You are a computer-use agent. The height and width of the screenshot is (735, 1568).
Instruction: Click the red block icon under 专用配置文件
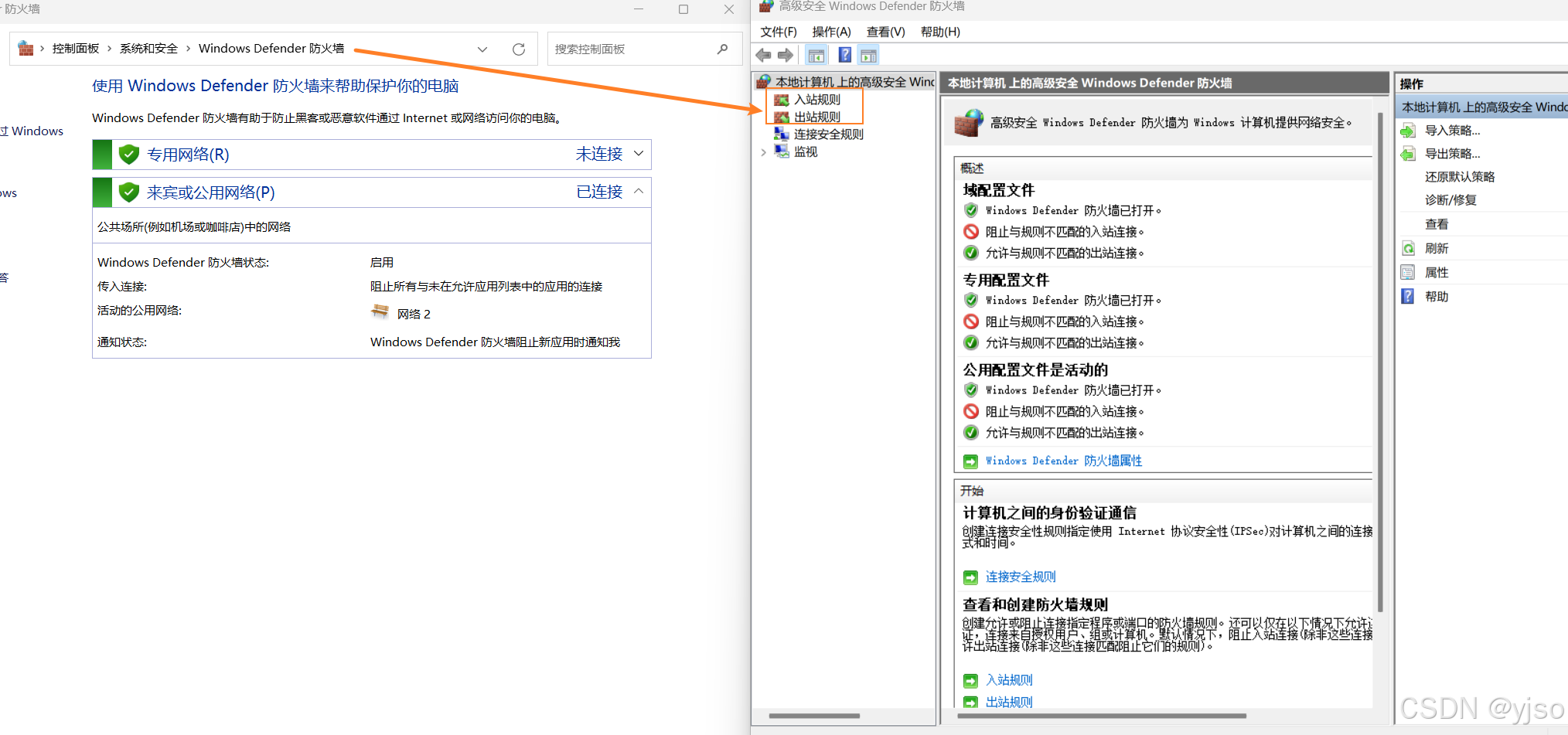pyautogui.click(x=971, y=322)
